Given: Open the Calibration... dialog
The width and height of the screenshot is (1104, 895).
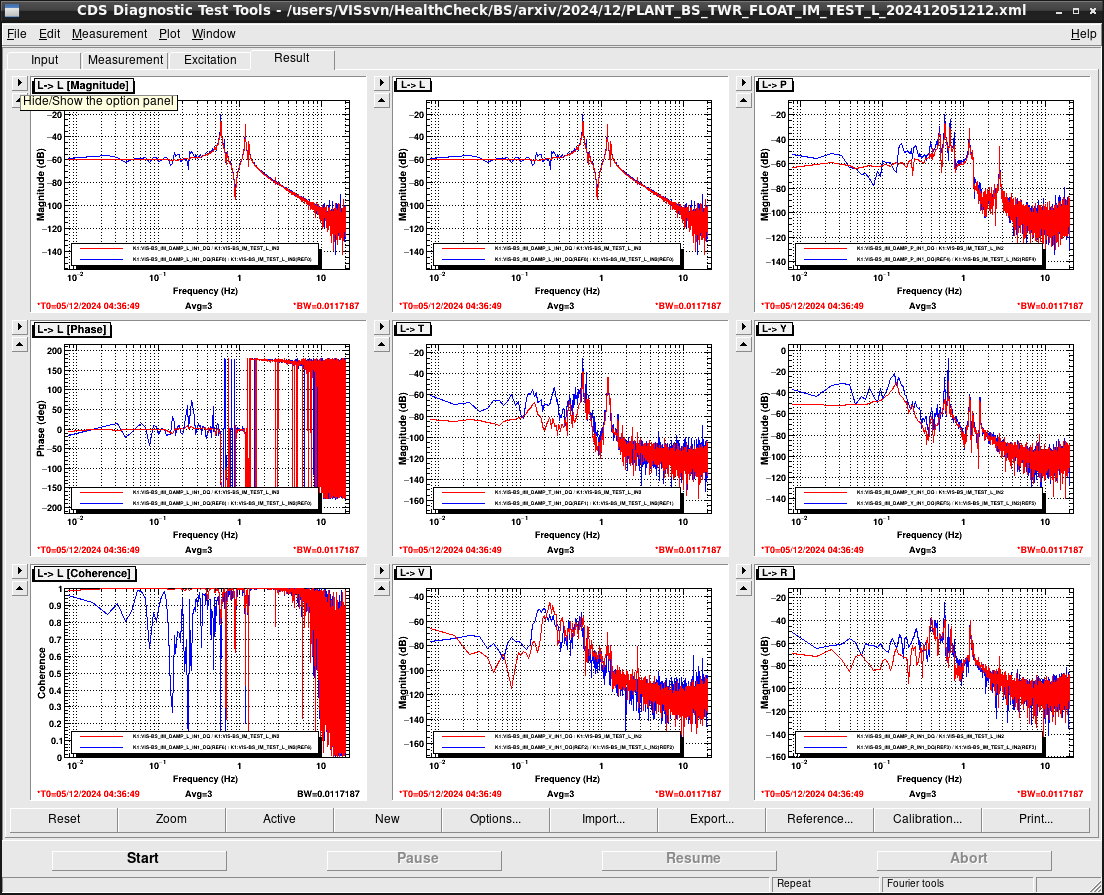Looking at the screenshot, I should click(927, 819).
